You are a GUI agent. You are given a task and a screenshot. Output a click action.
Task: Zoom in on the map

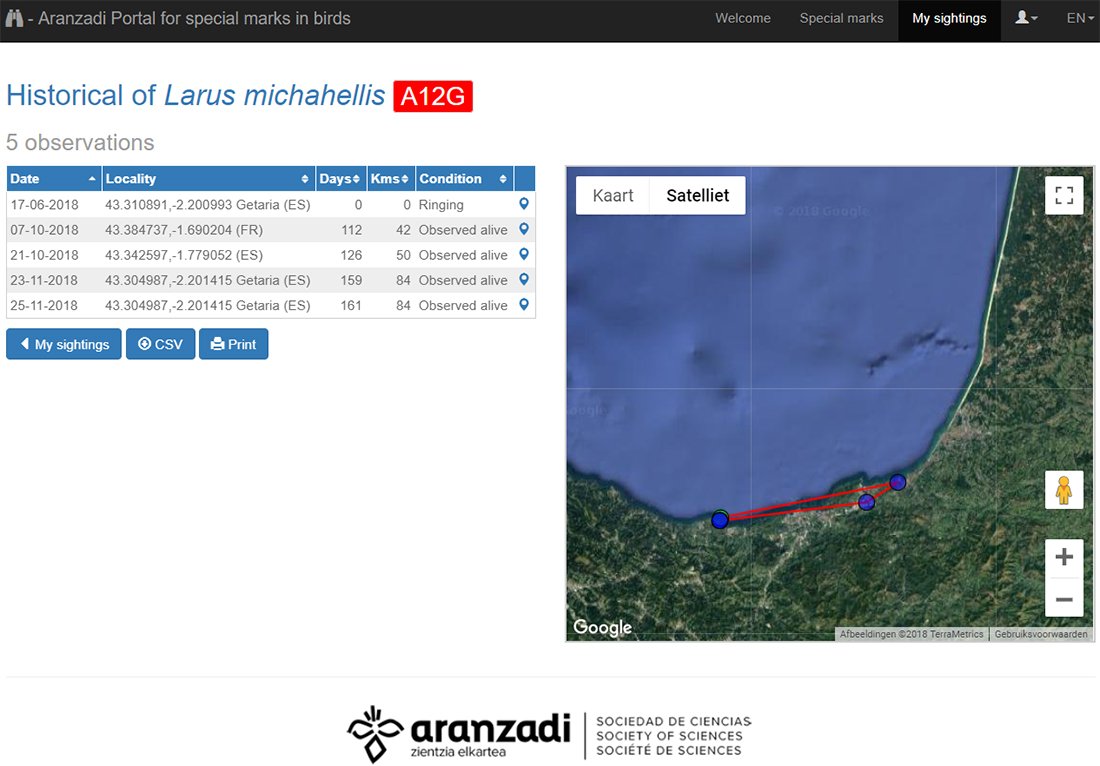tap(1064, 557)
